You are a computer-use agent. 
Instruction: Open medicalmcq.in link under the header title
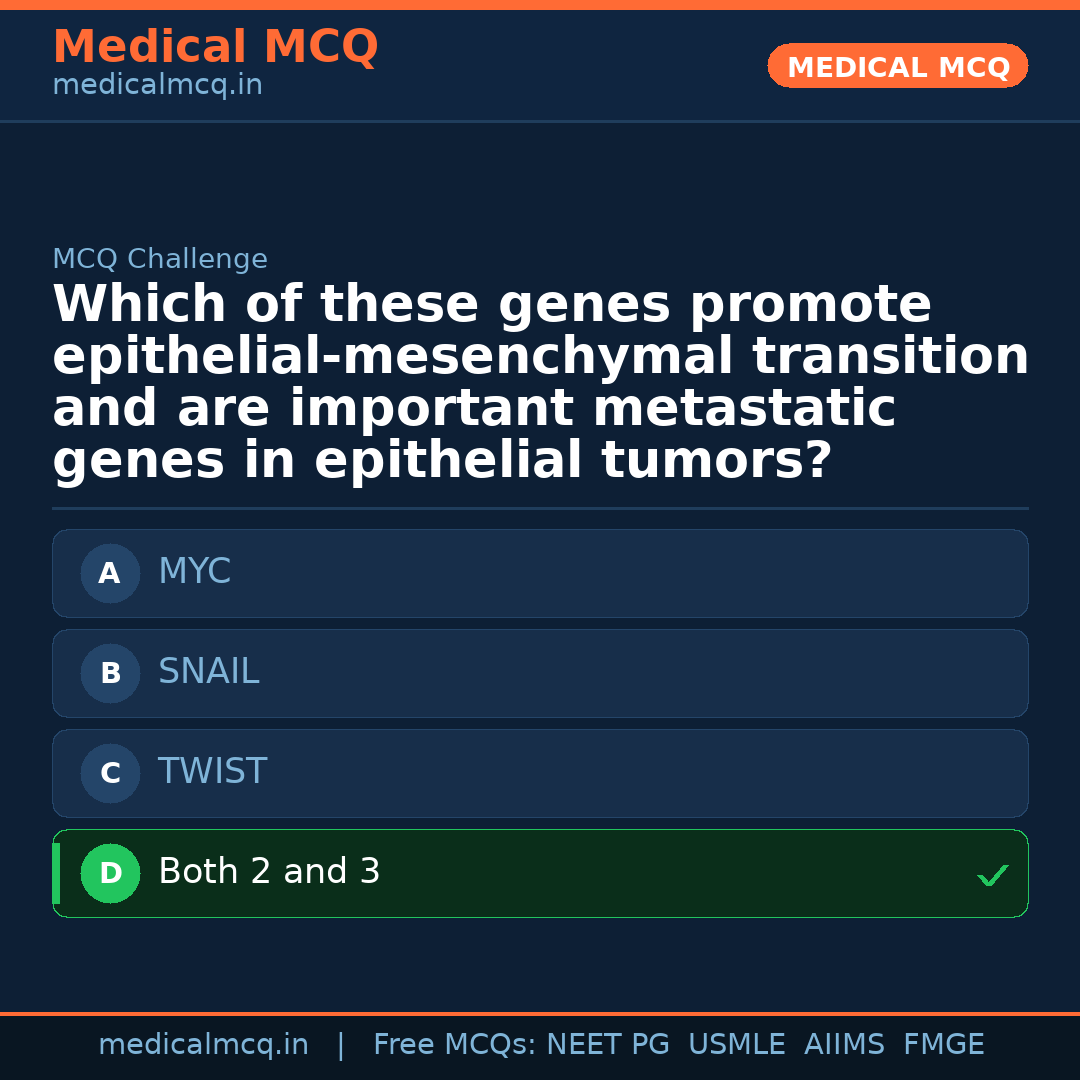click(x=157, y=86)
